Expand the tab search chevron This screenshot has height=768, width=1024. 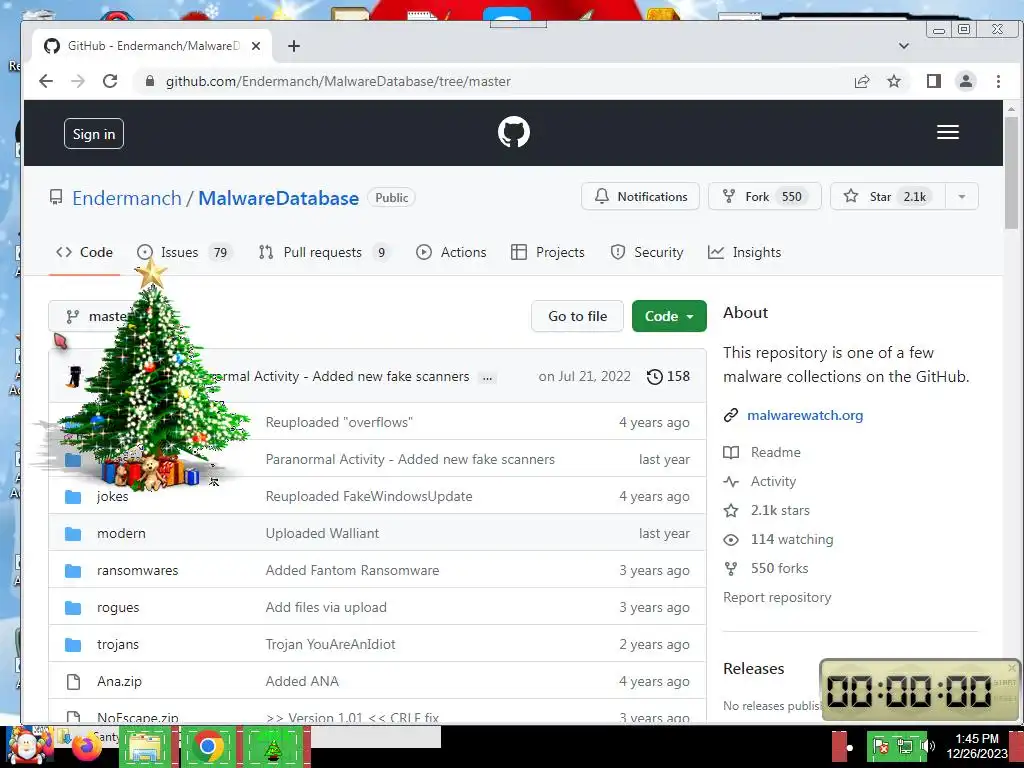904,46
